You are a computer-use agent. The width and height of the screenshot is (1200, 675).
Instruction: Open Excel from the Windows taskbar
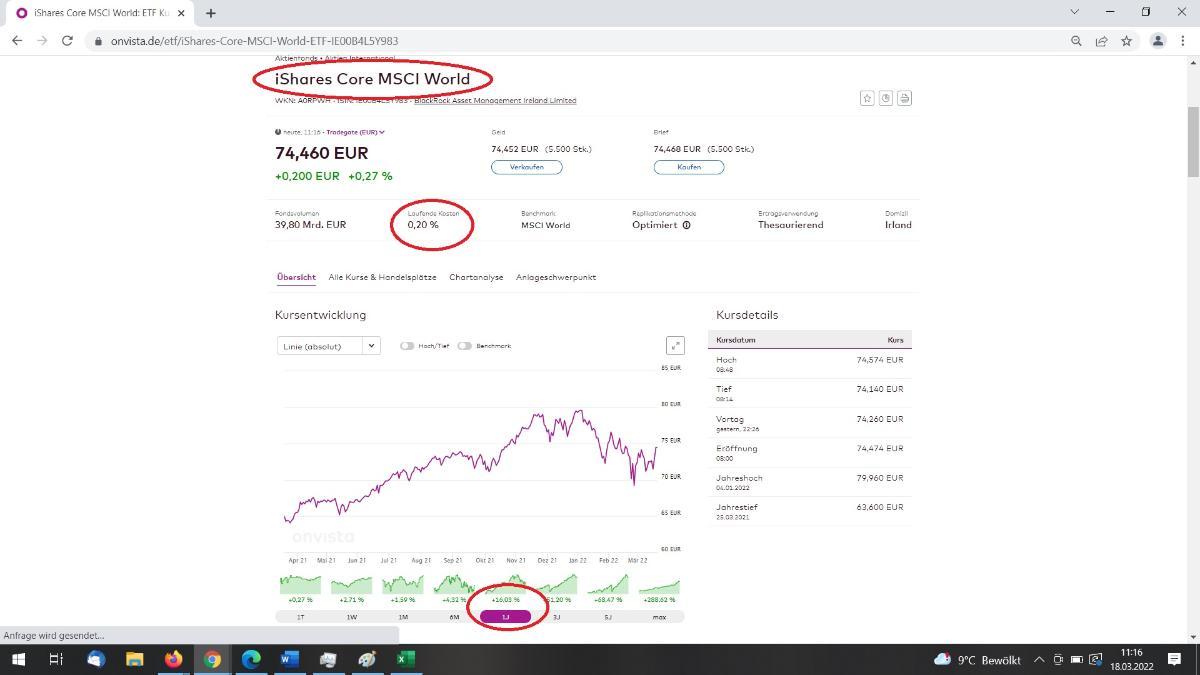405,659
